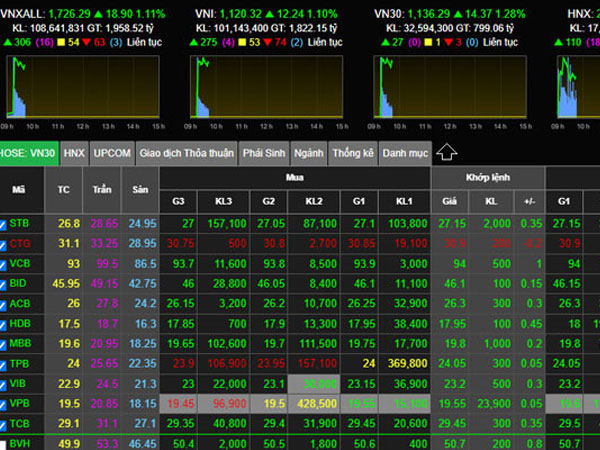Open stock symbol BID
The image size is (600, 450).
(x=18, y=283)
